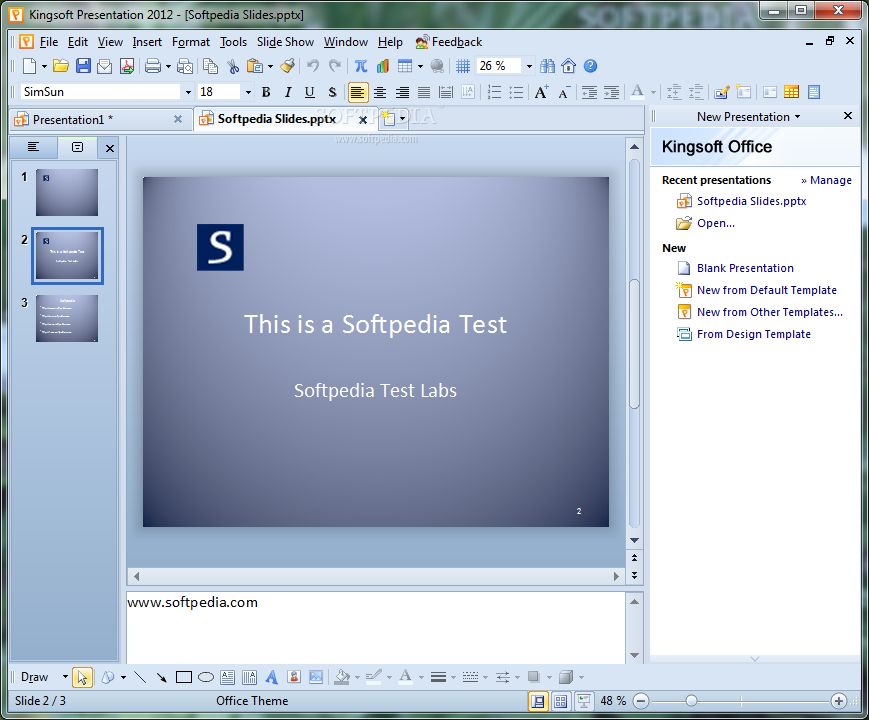Viewport: 869px width, 720px height.
Task: Insert equation with the Pi icon
Action: pos(361,67)
